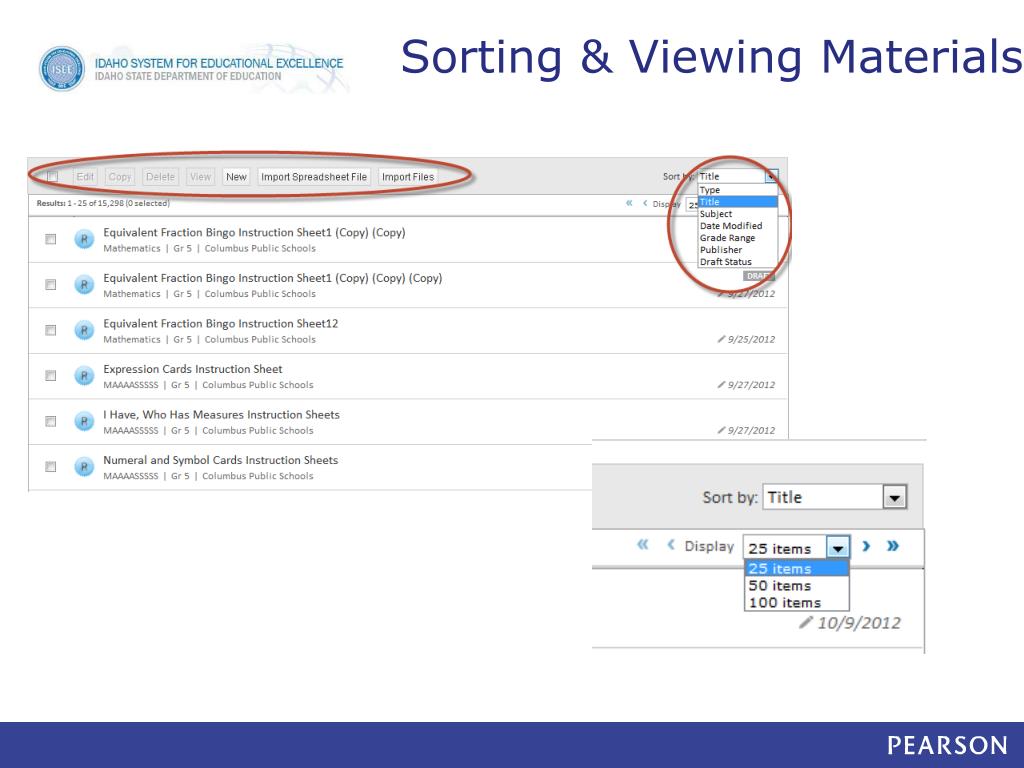Open Equivalent Fraction Bingo Instruction Sheet12 title
The width and height of the screenshot is (1024, 768).
coord(221,324)
